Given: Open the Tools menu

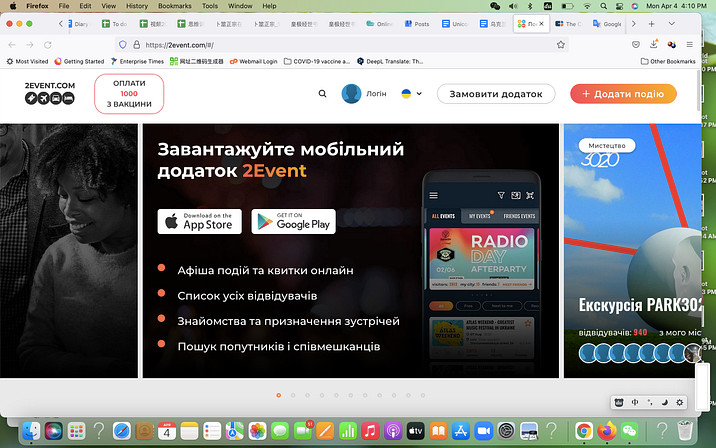Looking at the screenshot, I should point(210,6).
